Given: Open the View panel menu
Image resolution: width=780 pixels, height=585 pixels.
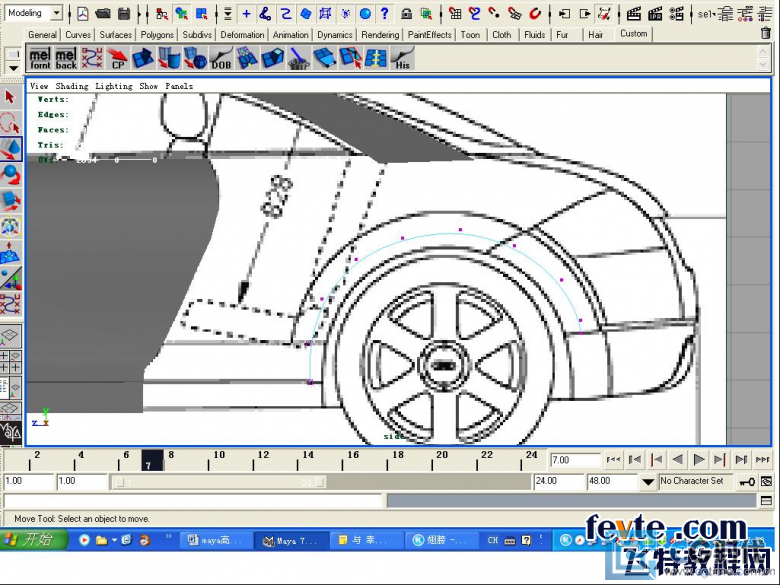Looking at the screenshot, I should [39, 86].
